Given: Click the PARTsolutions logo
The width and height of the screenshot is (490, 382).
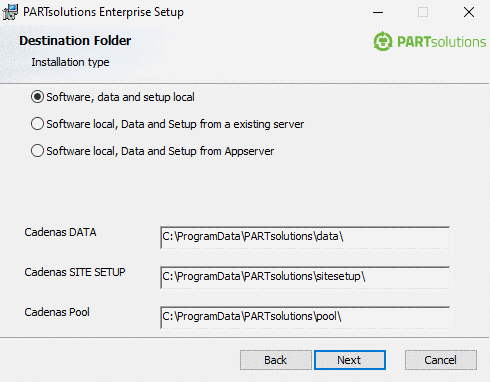Looking at the screenshot, I should click(x=430, y=42).
